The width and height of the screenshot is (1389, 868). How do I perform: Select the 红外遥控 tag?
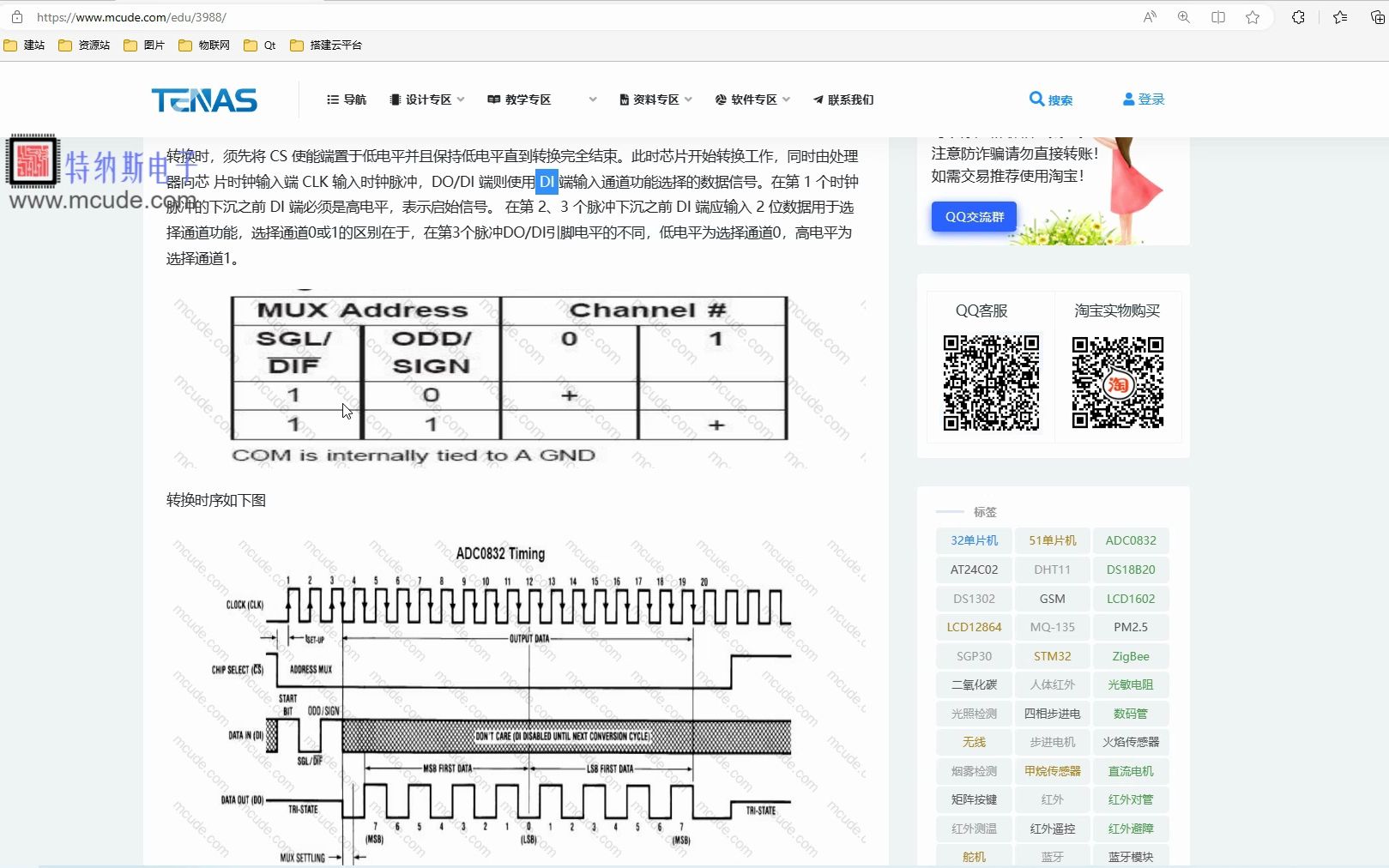(x=1053, y=829)
